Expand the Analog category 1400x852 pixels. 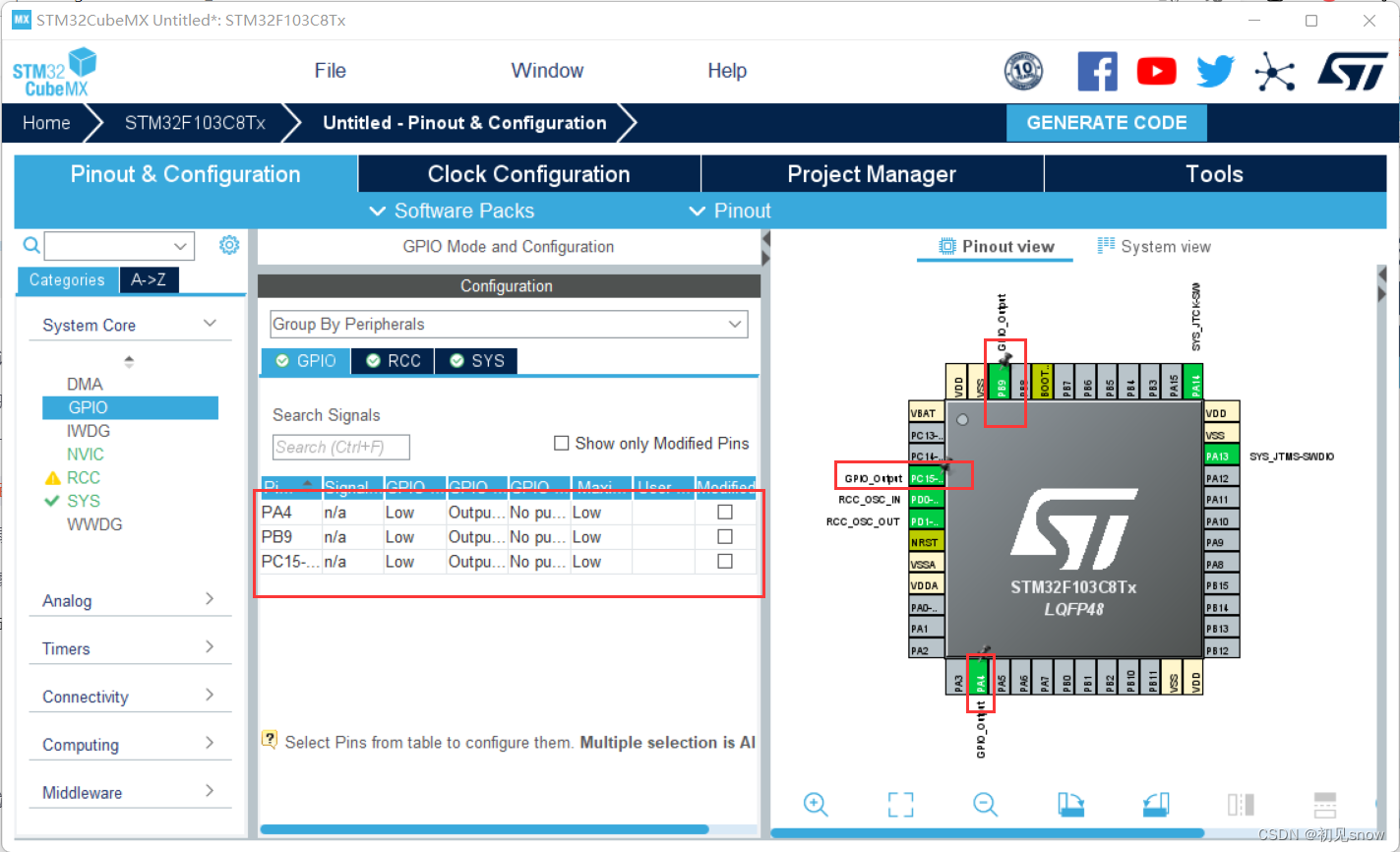pyautogui.click(x=210, y=599)
